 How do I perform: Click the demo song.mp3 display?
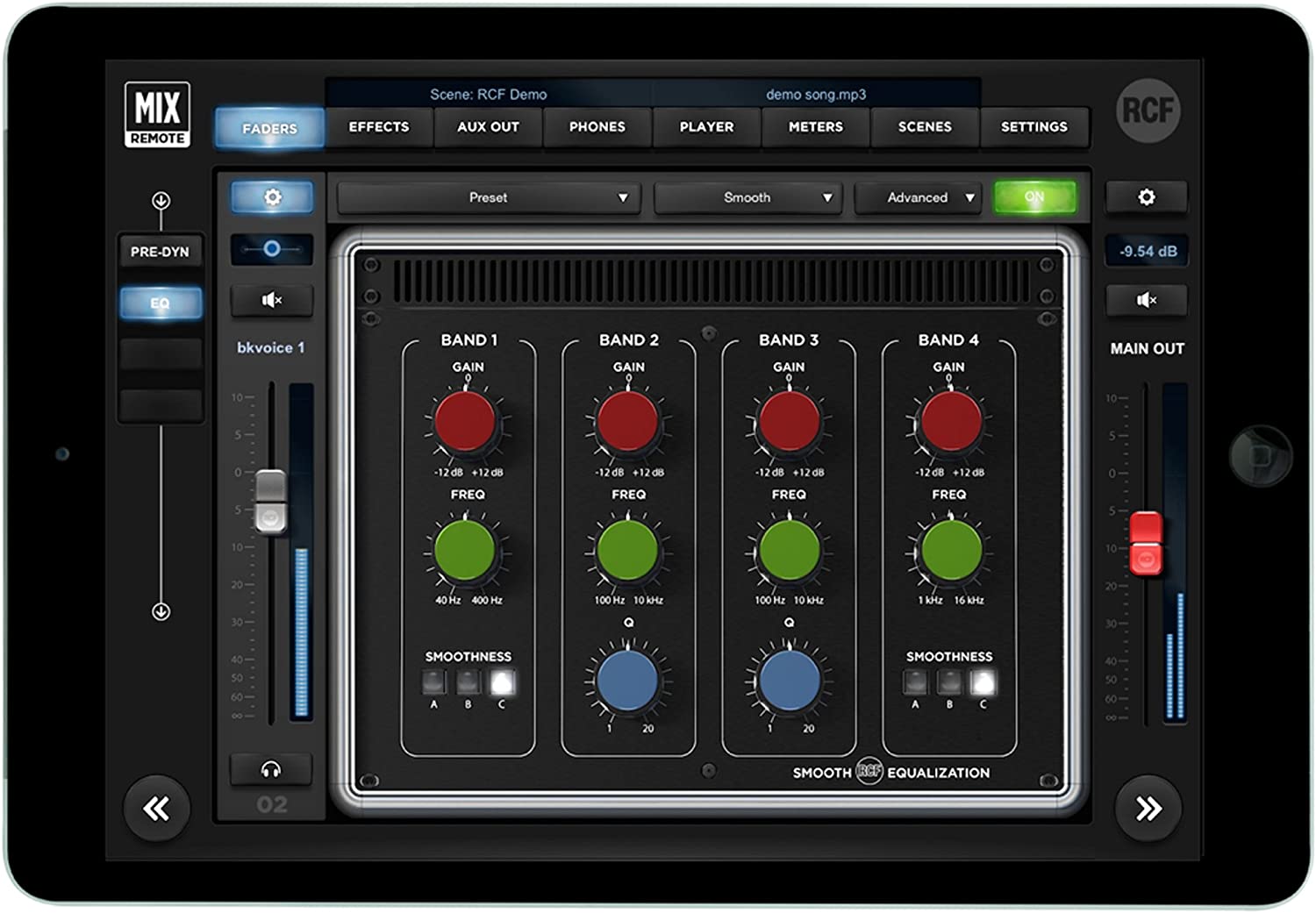816,94
